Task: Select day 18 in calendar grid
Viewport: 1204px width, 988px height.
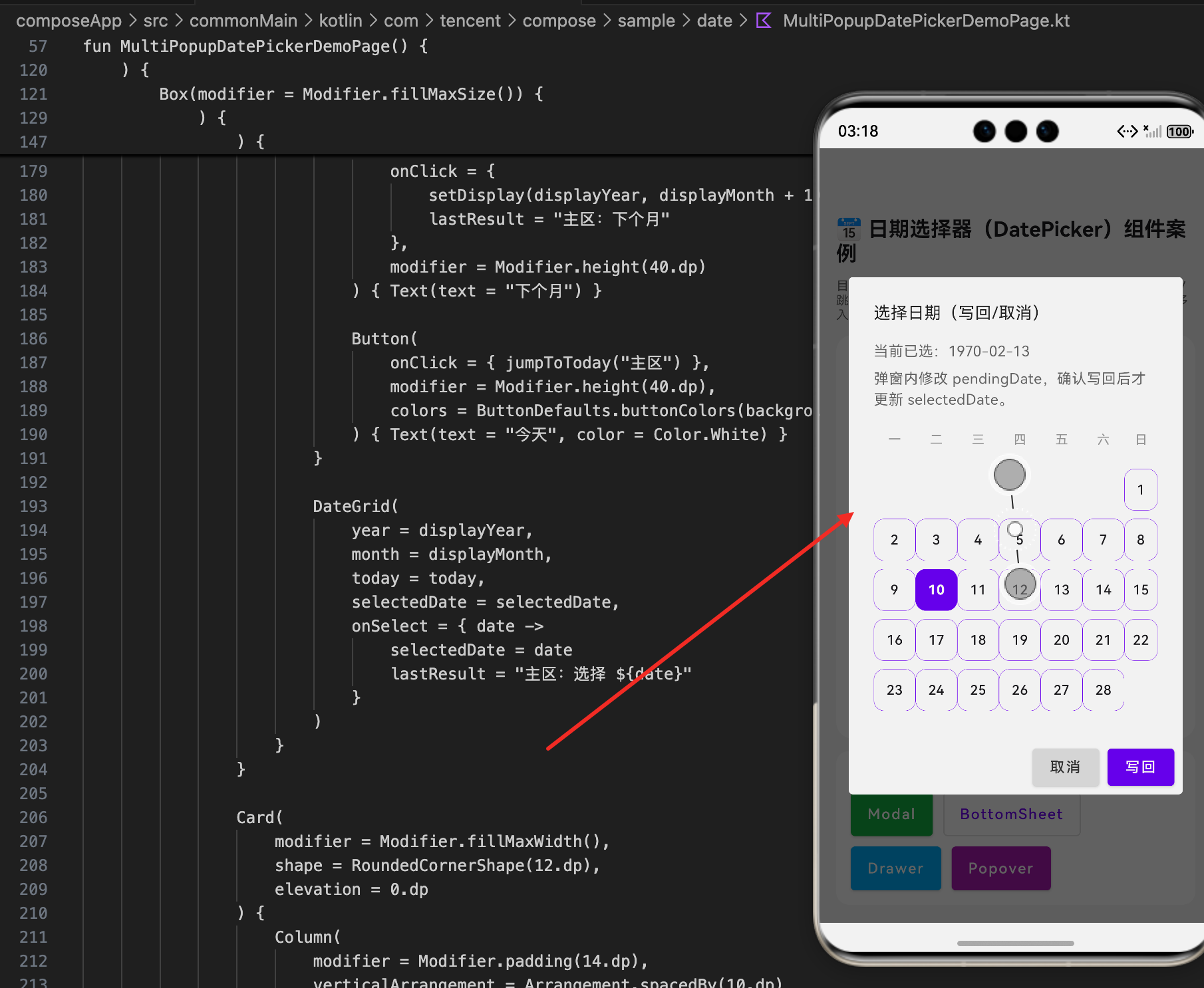Action: pyautogui.click(x=978, y=640)
